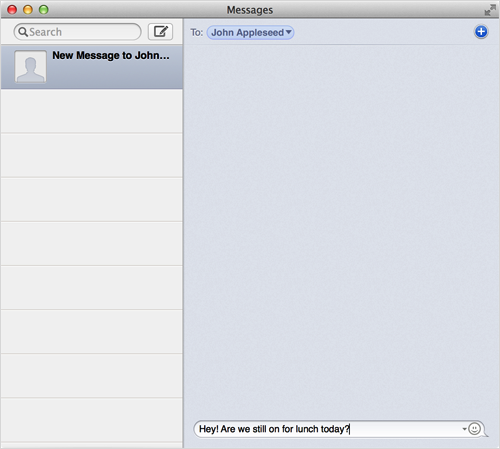Focus the Search conversations field
Screen dimensions: 500x449
pyautogui.click(x=77, y=32)
